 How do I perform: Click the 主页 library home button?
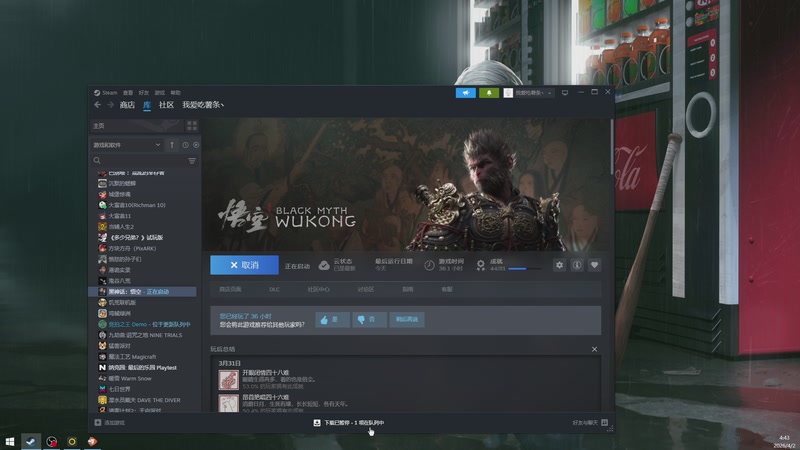coord(136,126)
